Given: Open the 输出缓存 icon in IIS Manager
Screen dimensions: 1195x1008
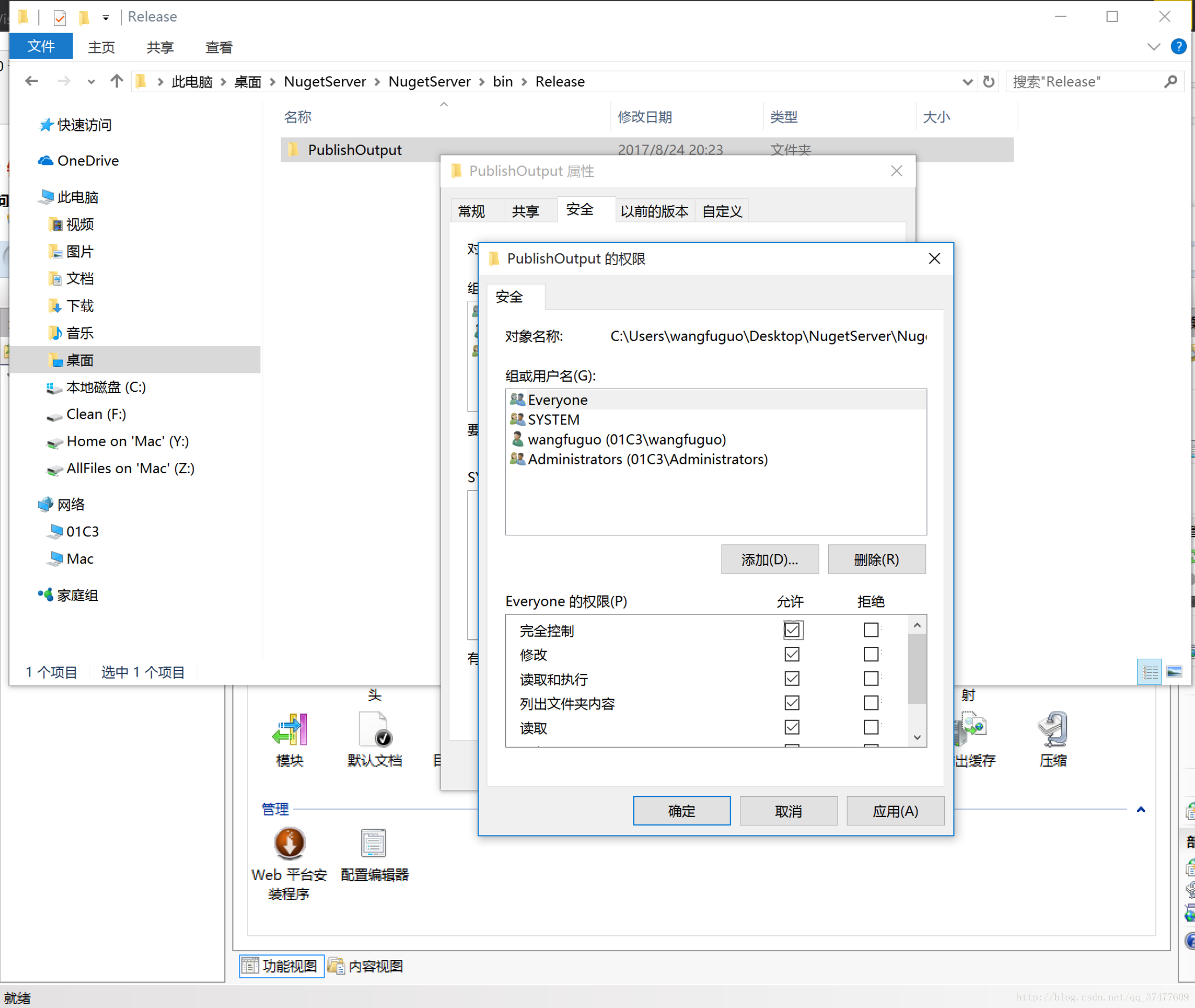Looking at the screenshot, I should pos(975,740).
